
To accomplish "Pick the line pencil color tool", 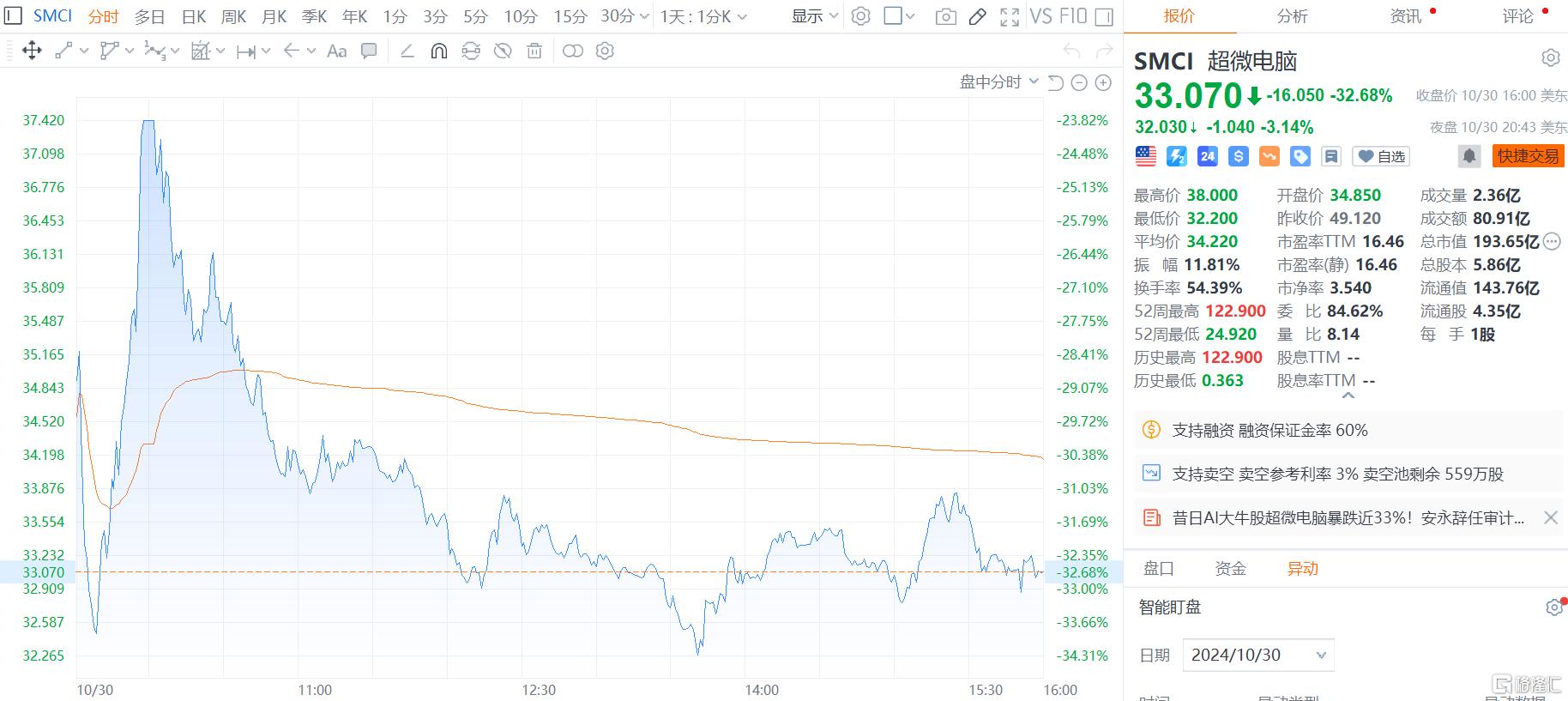I will (407, 51).
